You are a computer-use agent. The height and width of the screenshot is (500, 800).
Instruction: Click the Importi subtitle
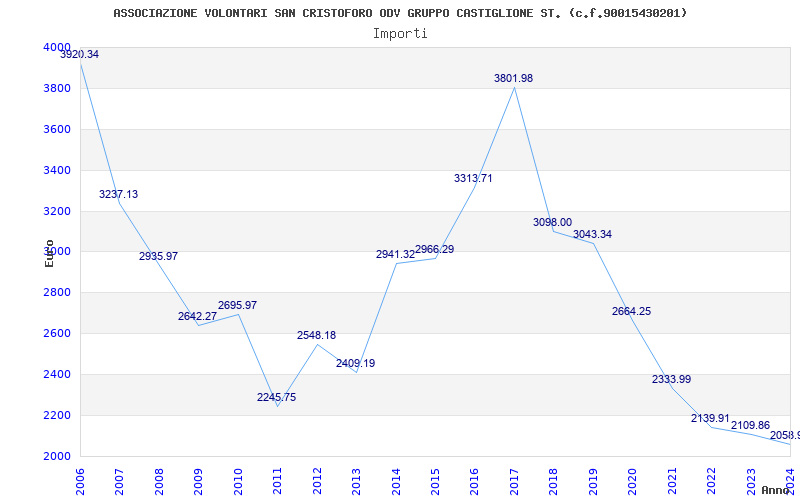[x=400, y=34]
